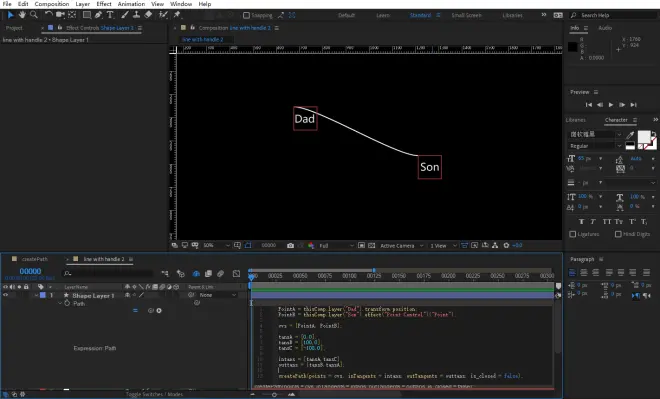Toggle frame blending for the composition
Image resolution: width=660 pixels, height=399 pixels.
pos(208,274)
